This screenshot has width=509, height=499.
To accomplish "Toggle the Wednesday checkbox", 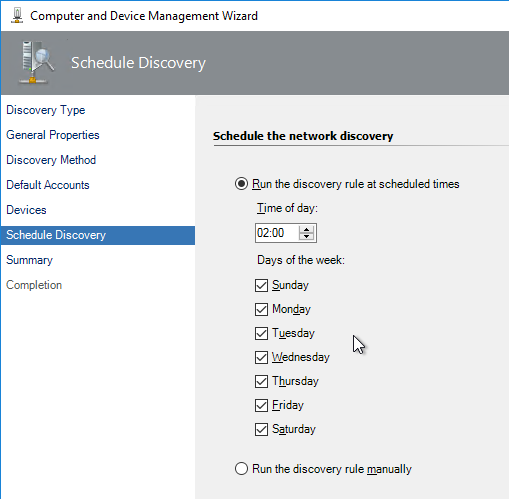I will pyautogui.click(x=261, y=357).
